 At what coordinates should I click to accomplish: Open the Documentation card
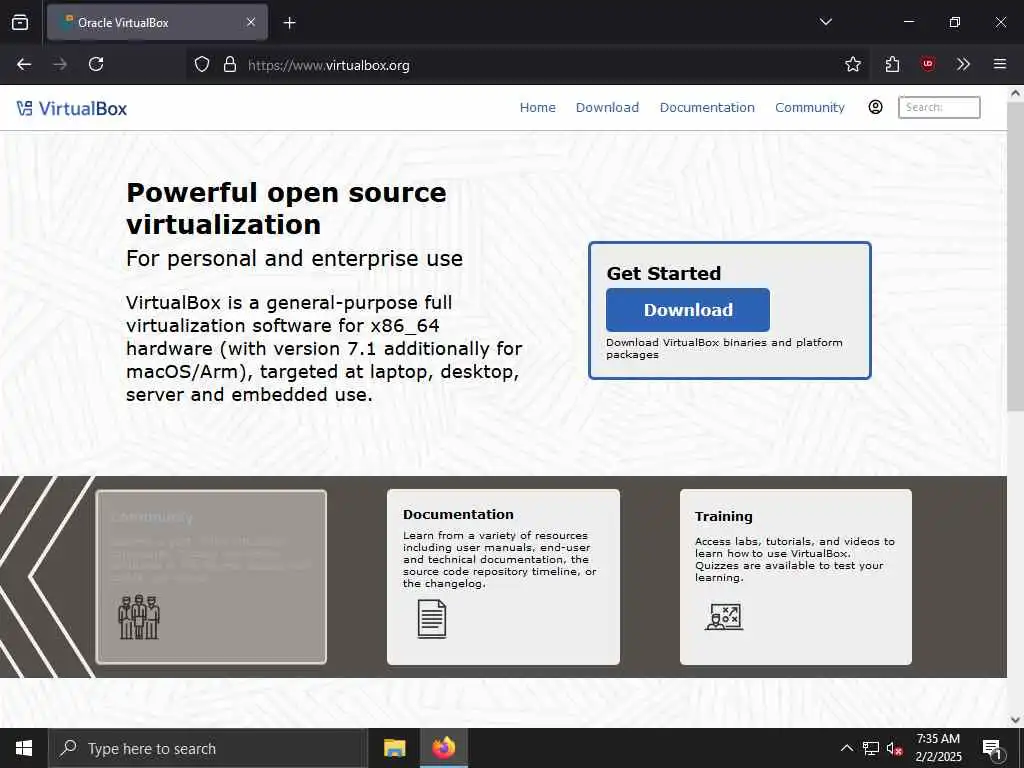pos(503,577)
